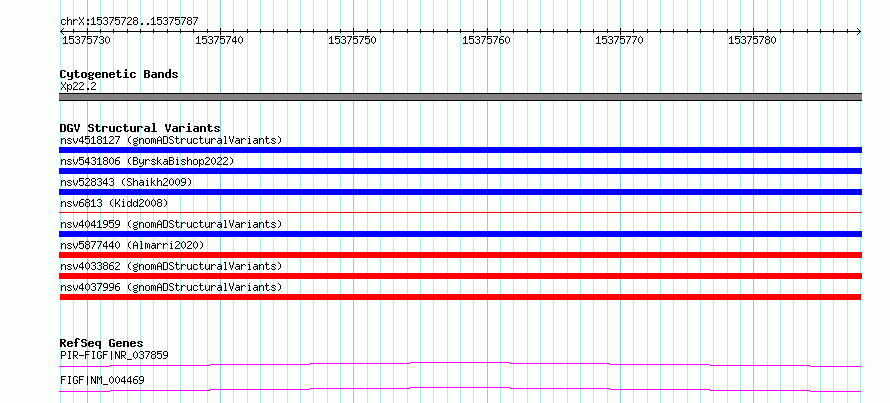Click the red bar of nsv4037996

pyautogui.click(x=460, y=297)
